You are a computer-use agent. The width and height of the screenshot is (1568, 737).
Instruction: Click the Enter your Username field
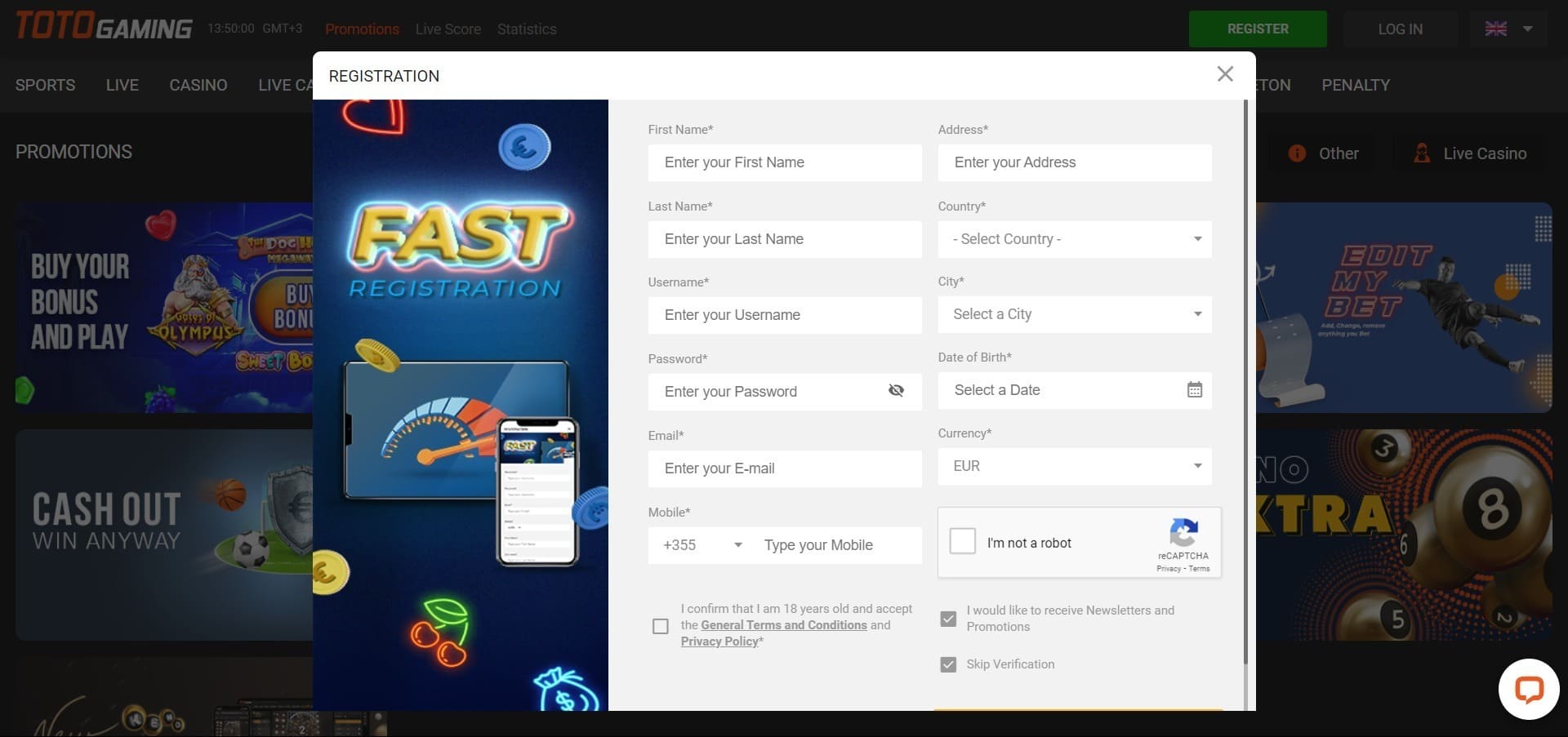coord(784,315)
